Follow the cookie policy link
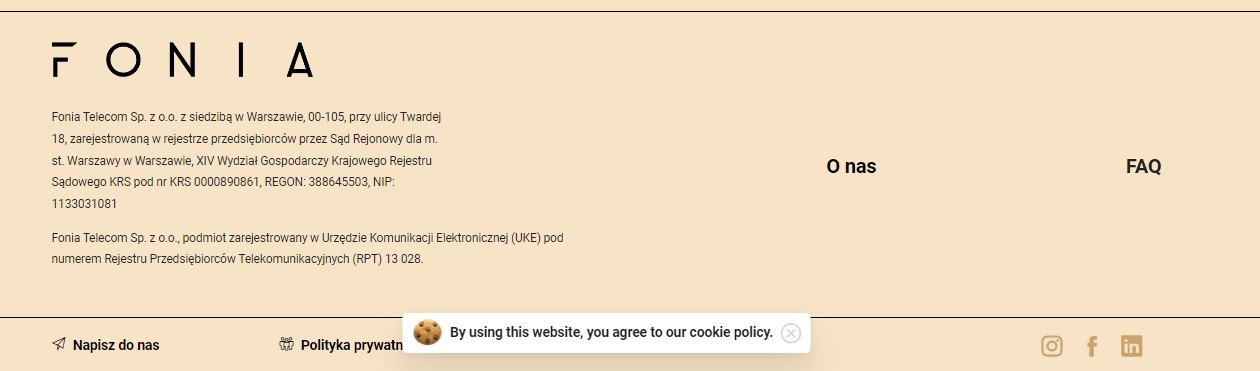This screenshot has height=371, width=1260. 731,332
